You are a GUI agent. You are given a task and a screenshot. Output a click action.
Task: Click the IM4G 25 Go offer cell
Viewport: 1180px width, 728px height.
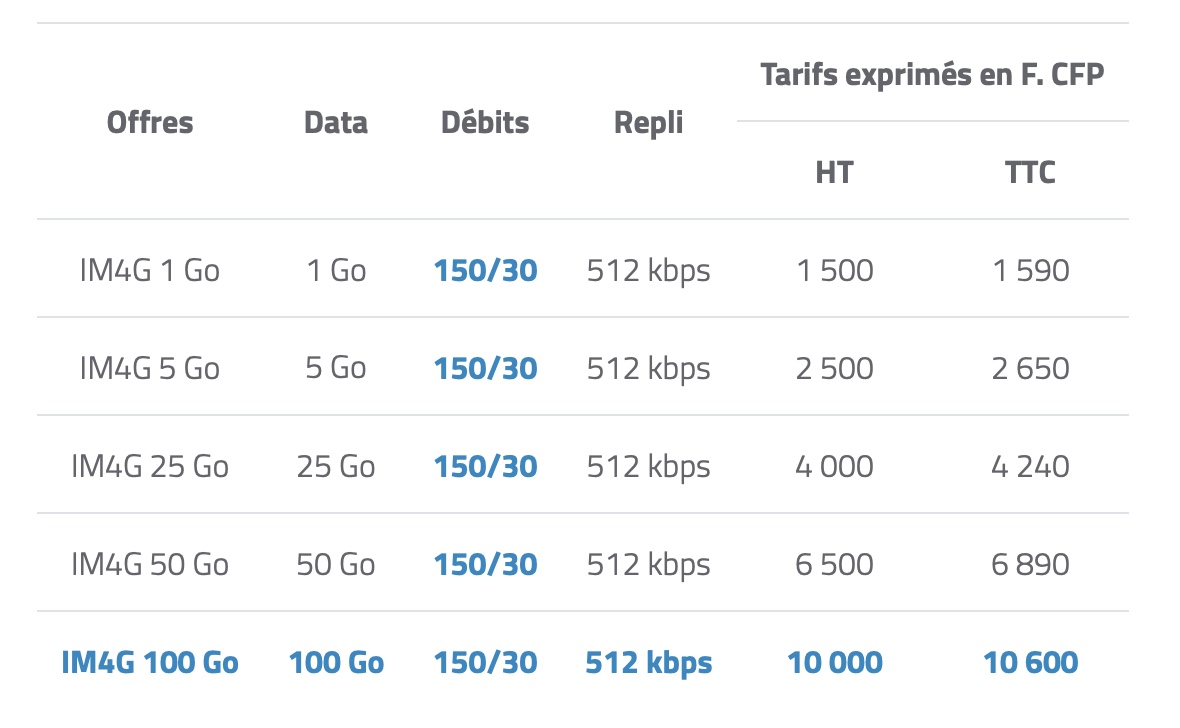click(x=150, y=466)
